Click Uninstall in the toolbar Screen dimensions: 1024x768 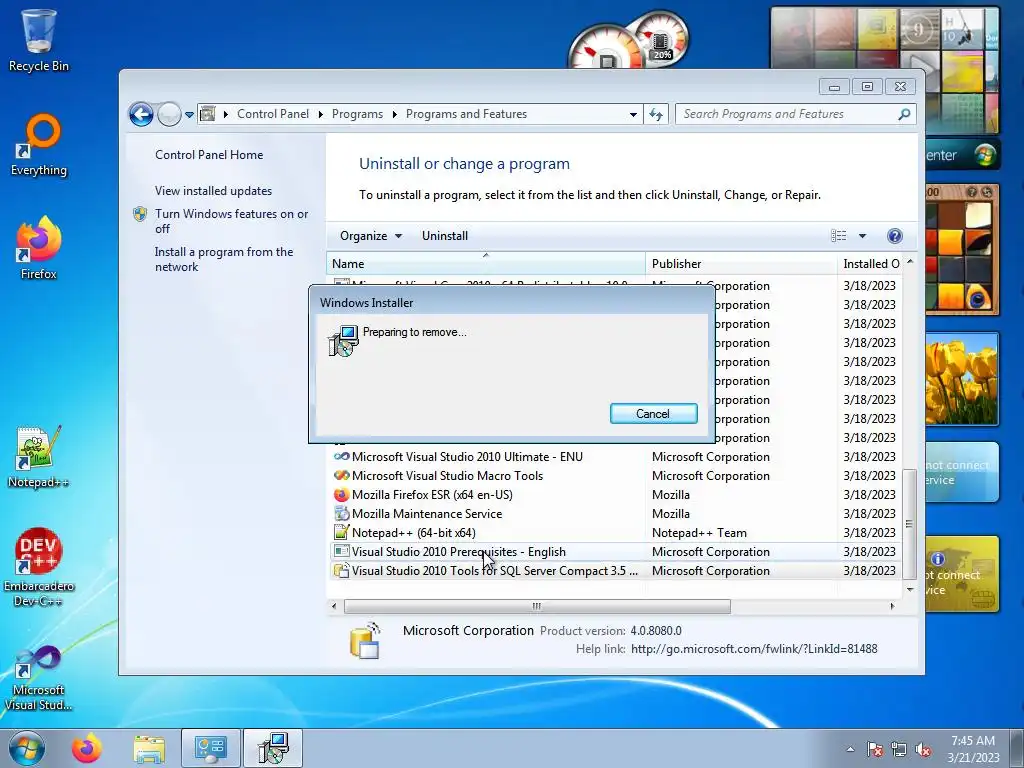tap(445, 236)
